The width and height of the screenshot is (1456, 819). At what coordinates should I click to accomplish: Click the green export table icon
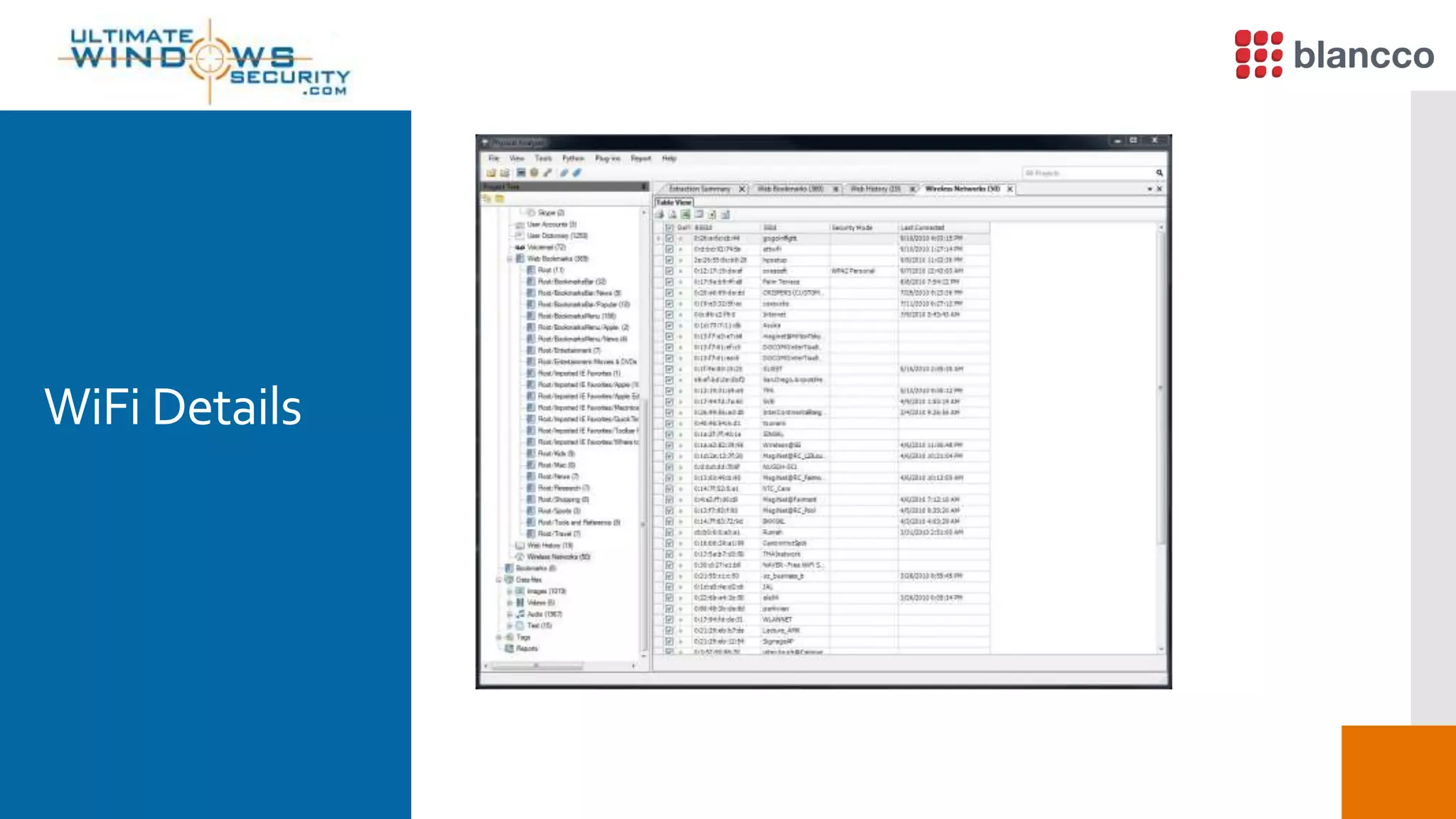pos(685,214)
